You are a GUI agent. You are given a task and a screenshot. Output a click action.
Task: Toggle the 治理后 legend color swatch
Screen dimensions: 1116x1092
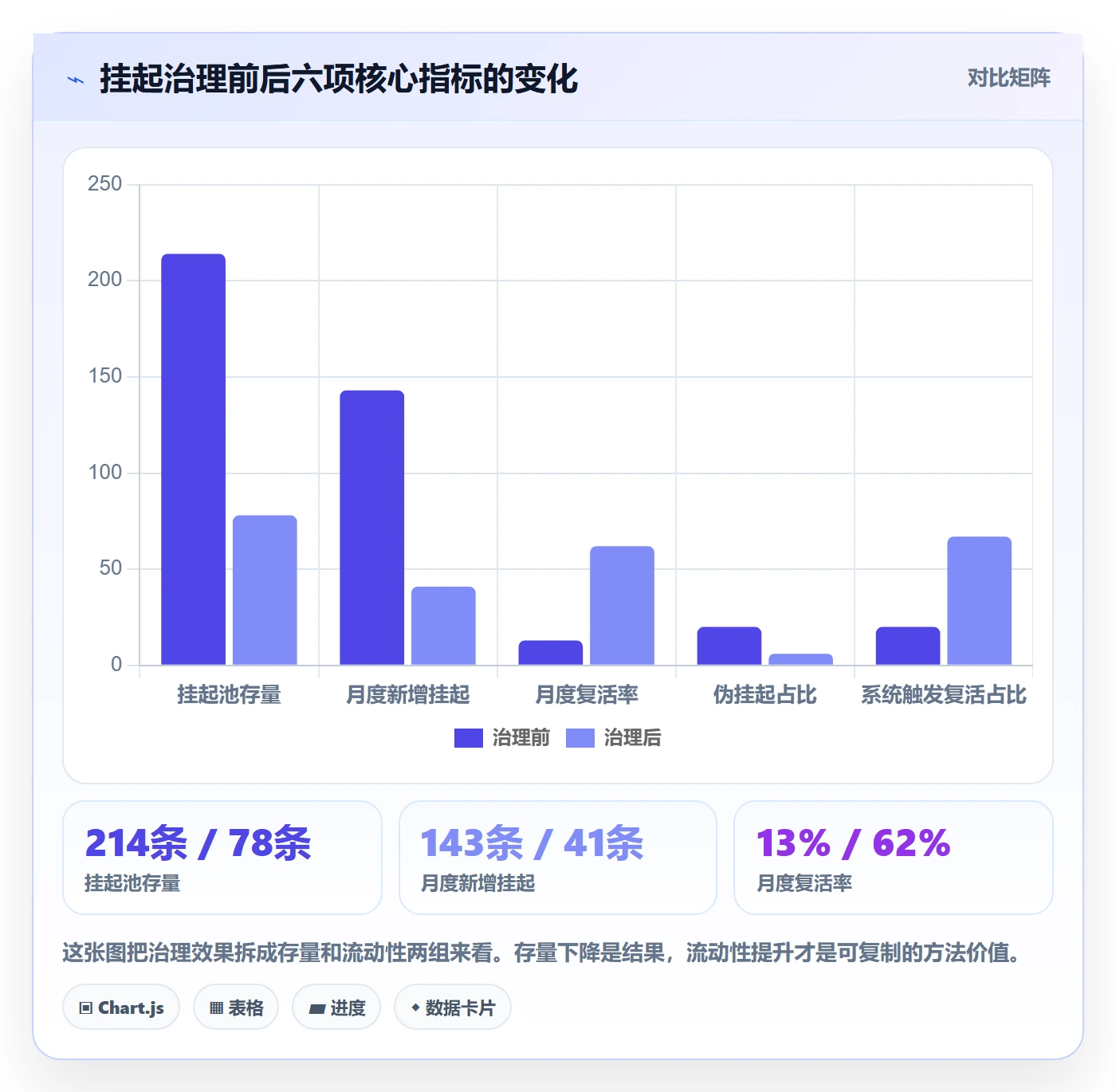coord(580,738)
